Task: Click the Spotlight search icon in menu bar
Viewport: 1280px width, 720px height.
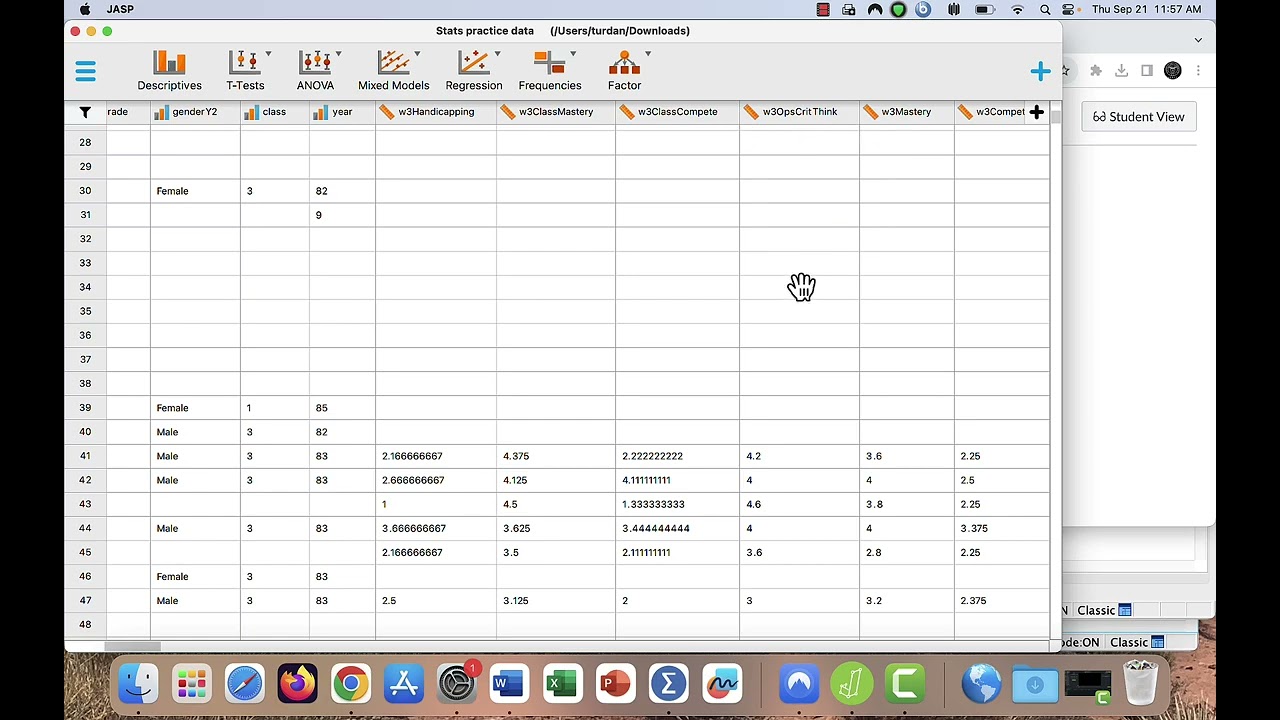Action: [1045, 9]
